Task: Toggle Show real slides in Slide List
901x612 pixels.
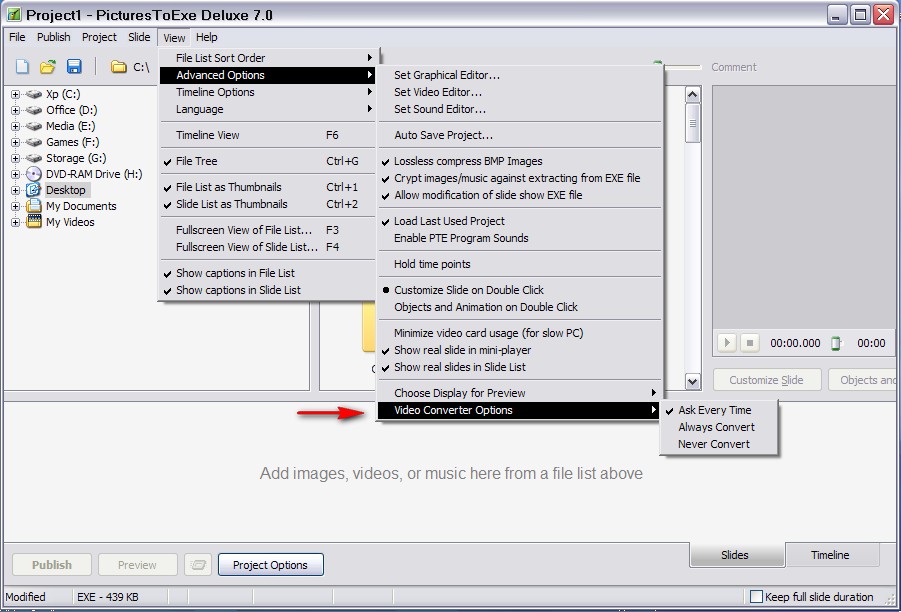Action: tap(519, 367)
